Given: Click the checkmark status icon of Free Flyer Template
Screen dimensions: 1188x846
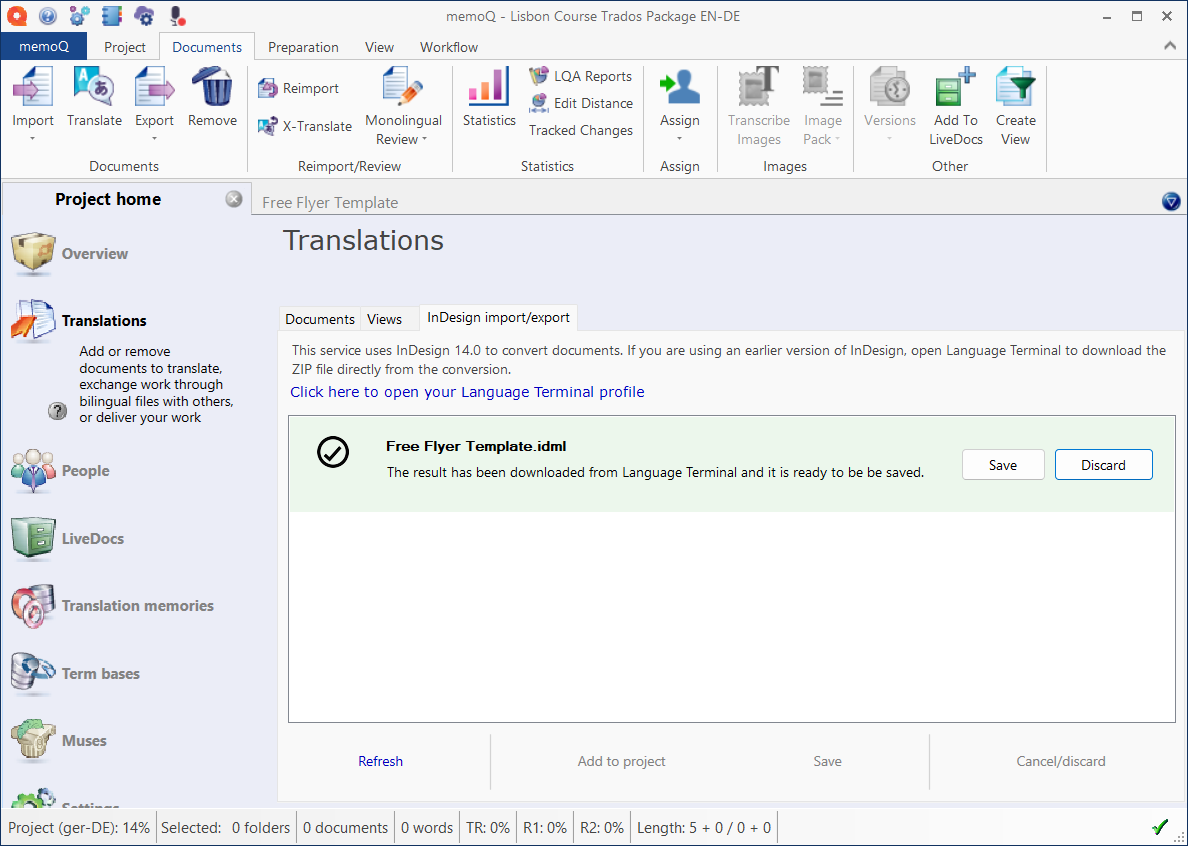Looking at the screenshot, I should tap(333, 452).
